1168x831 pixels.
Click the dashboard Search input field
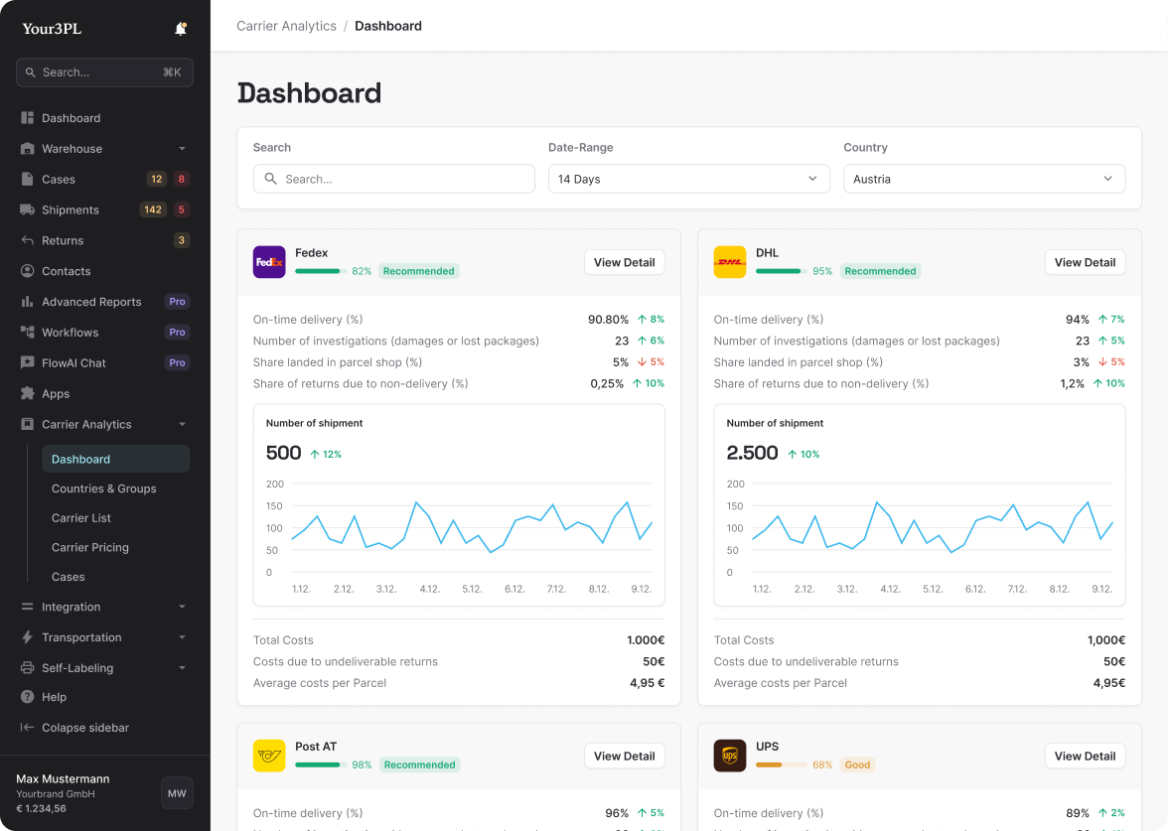[394, 179]
